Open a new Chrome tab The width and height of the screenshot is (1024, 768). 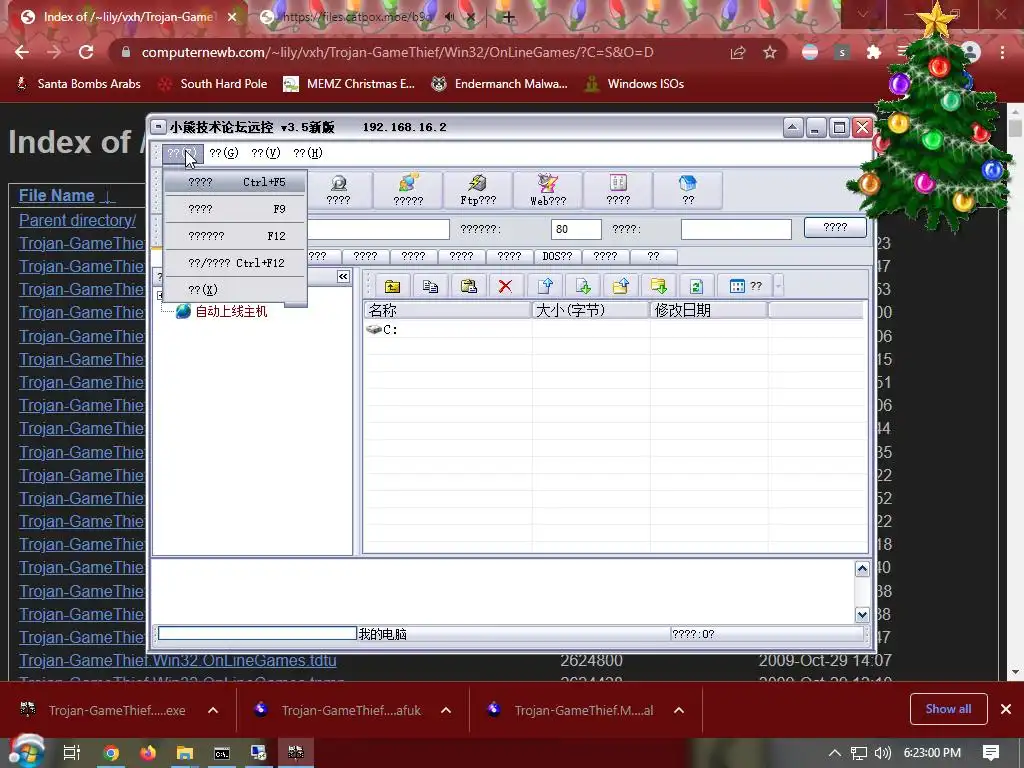click(509, 17)
